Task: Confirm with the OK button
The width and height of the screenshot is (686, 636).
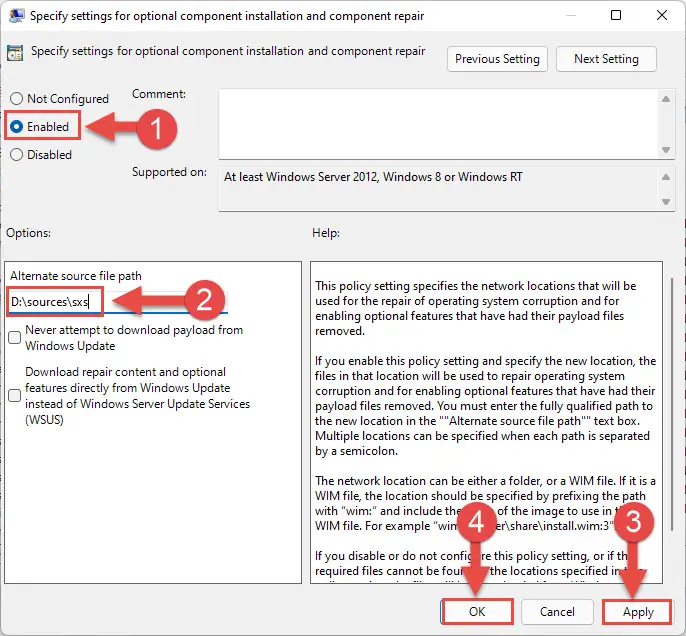Action: tap(477, 612)
